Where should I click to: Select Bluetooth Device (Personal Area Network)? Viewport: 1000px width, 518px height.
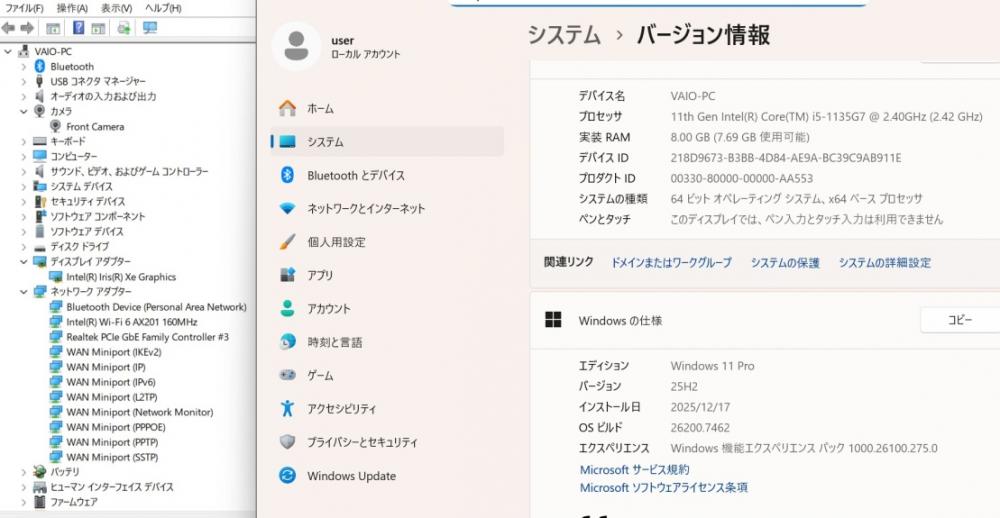click(156, 307)
